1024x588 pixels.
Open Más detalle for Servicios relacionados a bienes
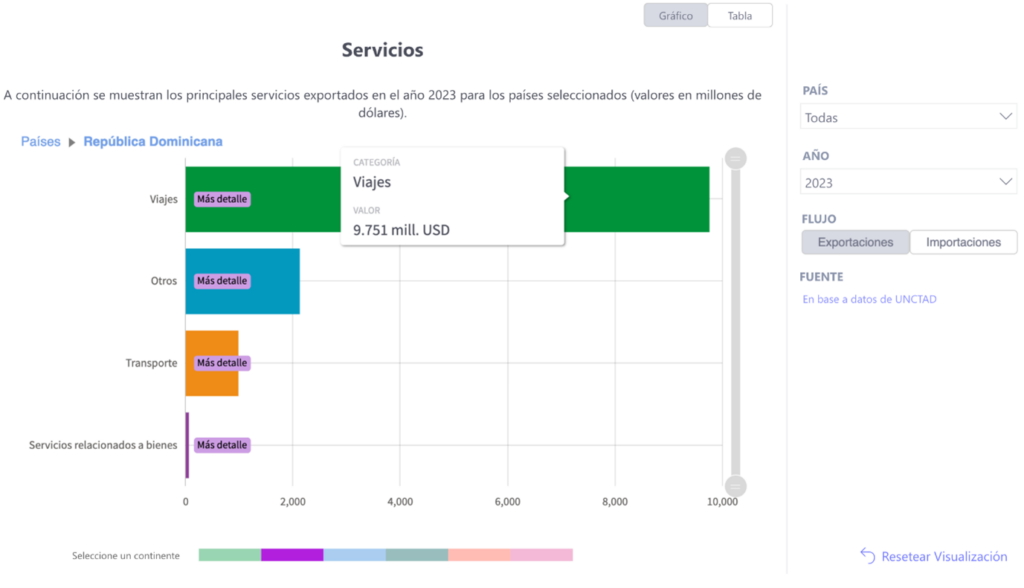[x=221, y=445]
